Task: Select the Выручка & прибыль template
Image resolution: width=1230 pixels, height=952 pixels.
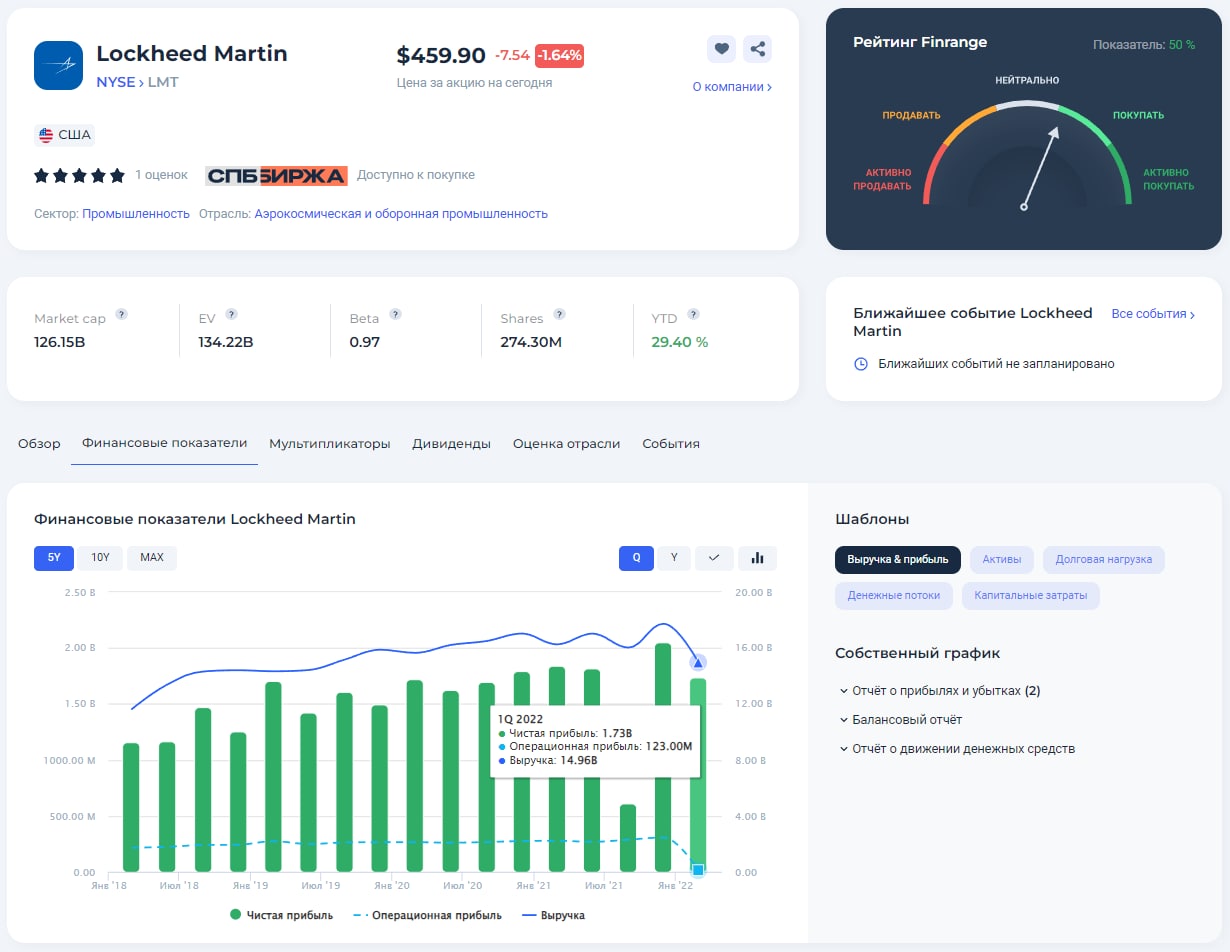Action: pyautogui.click(x=898, y=560)
